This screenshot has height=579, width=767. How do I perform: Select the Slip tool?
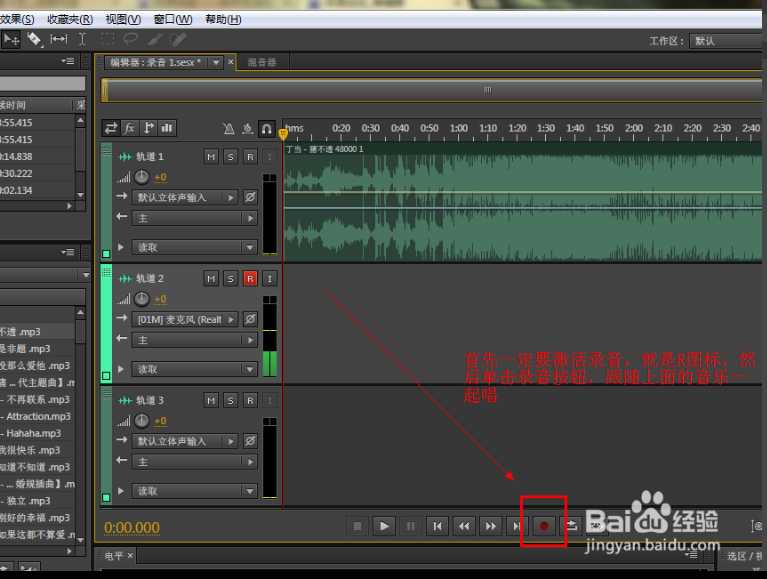click(x=59, y=39)
